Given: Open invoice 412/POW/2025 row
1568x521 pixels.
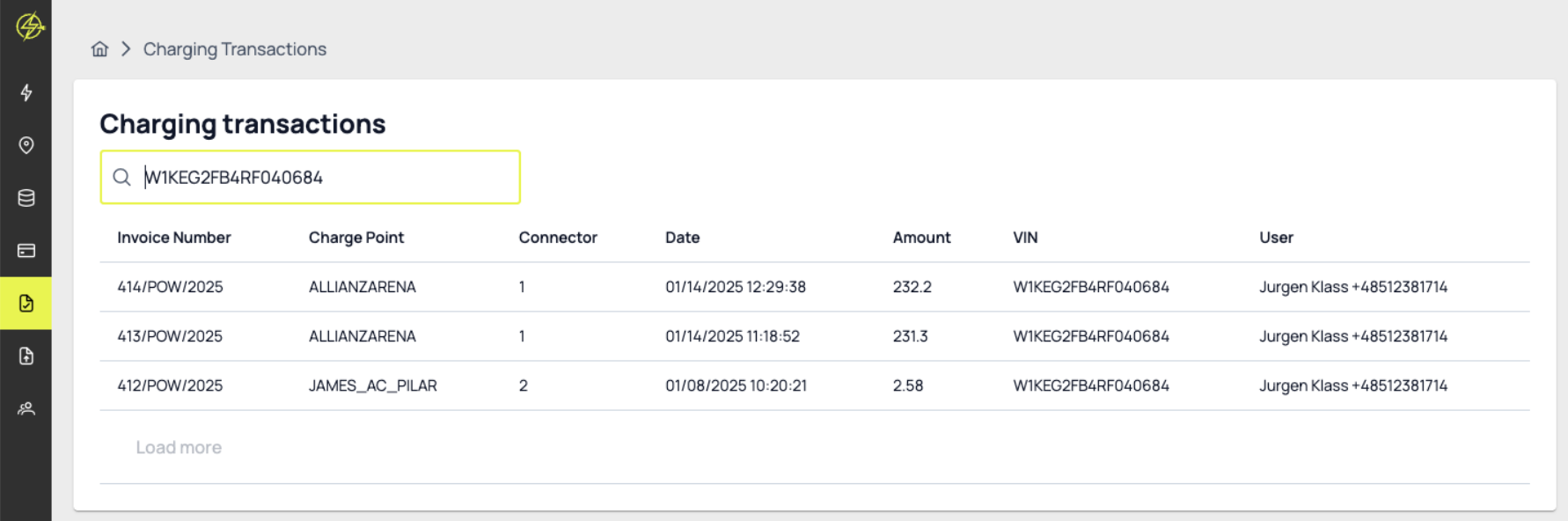Looking at the screenshot, I should [x=170, y=385].
